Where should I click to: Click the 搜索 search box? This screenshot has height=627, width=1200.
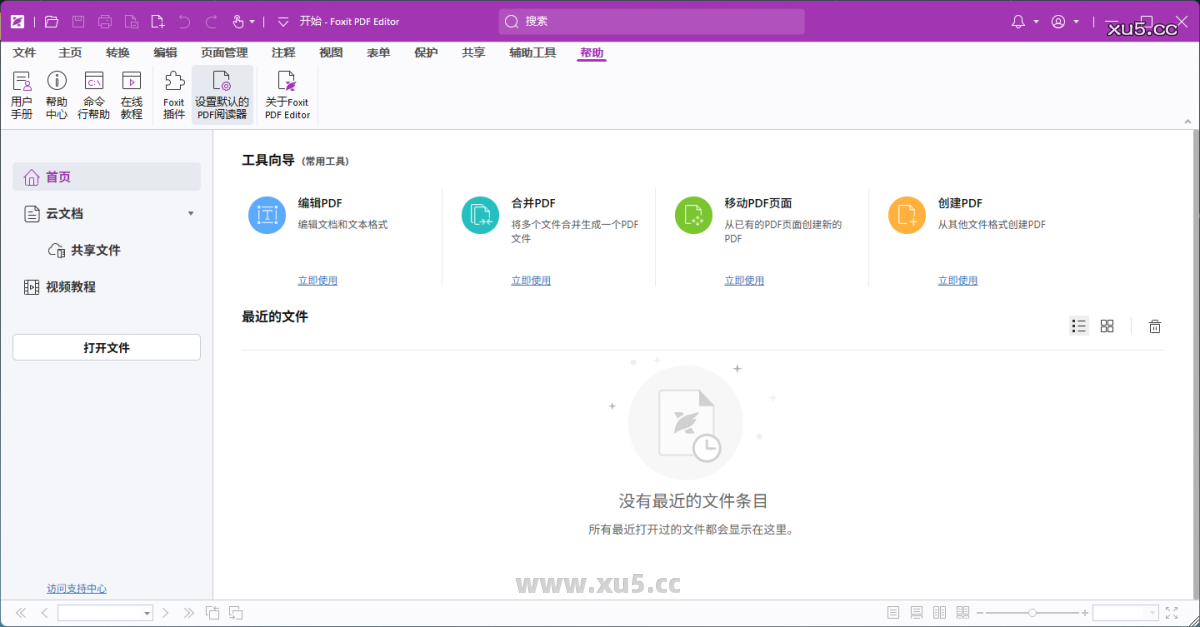(x=650, y=21)
